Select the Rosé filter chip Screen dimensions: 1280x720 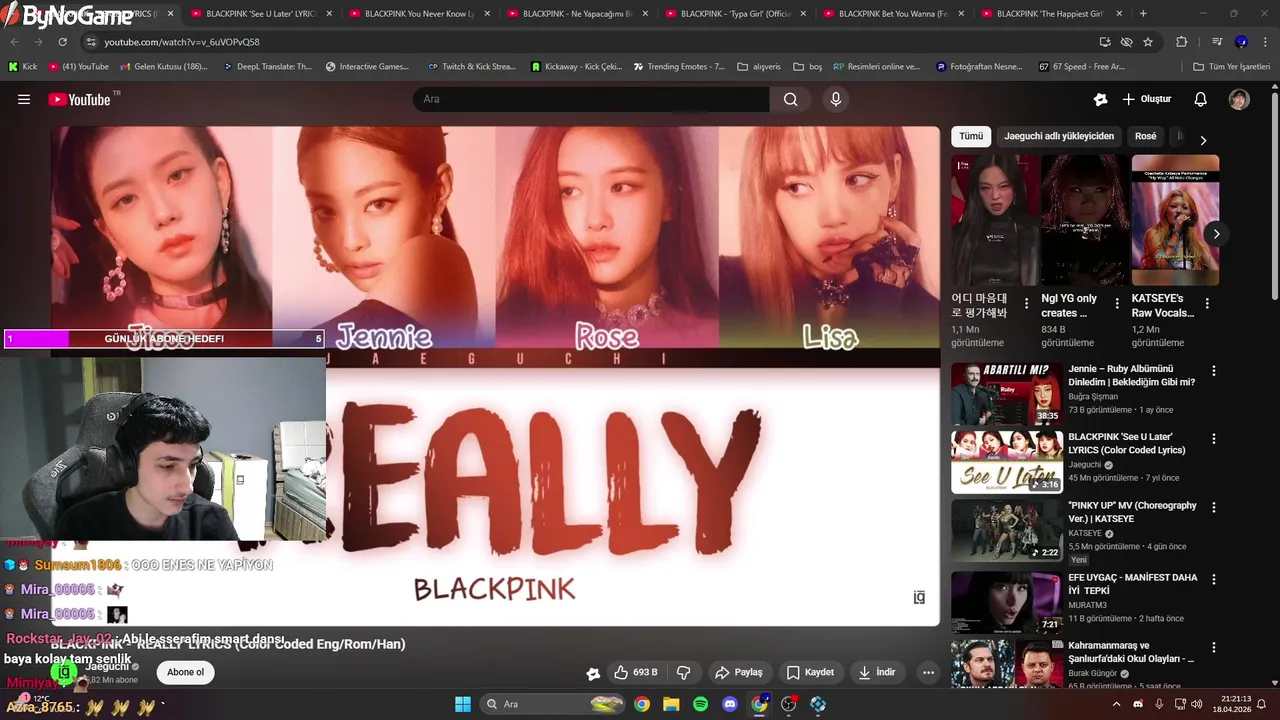[1146, 136]
